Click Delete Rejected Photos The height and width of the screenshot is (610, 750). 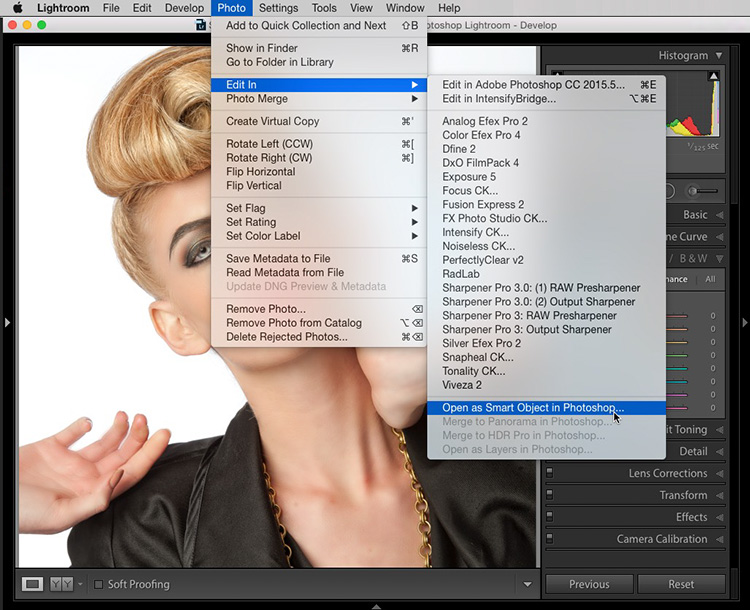[319, 337]
